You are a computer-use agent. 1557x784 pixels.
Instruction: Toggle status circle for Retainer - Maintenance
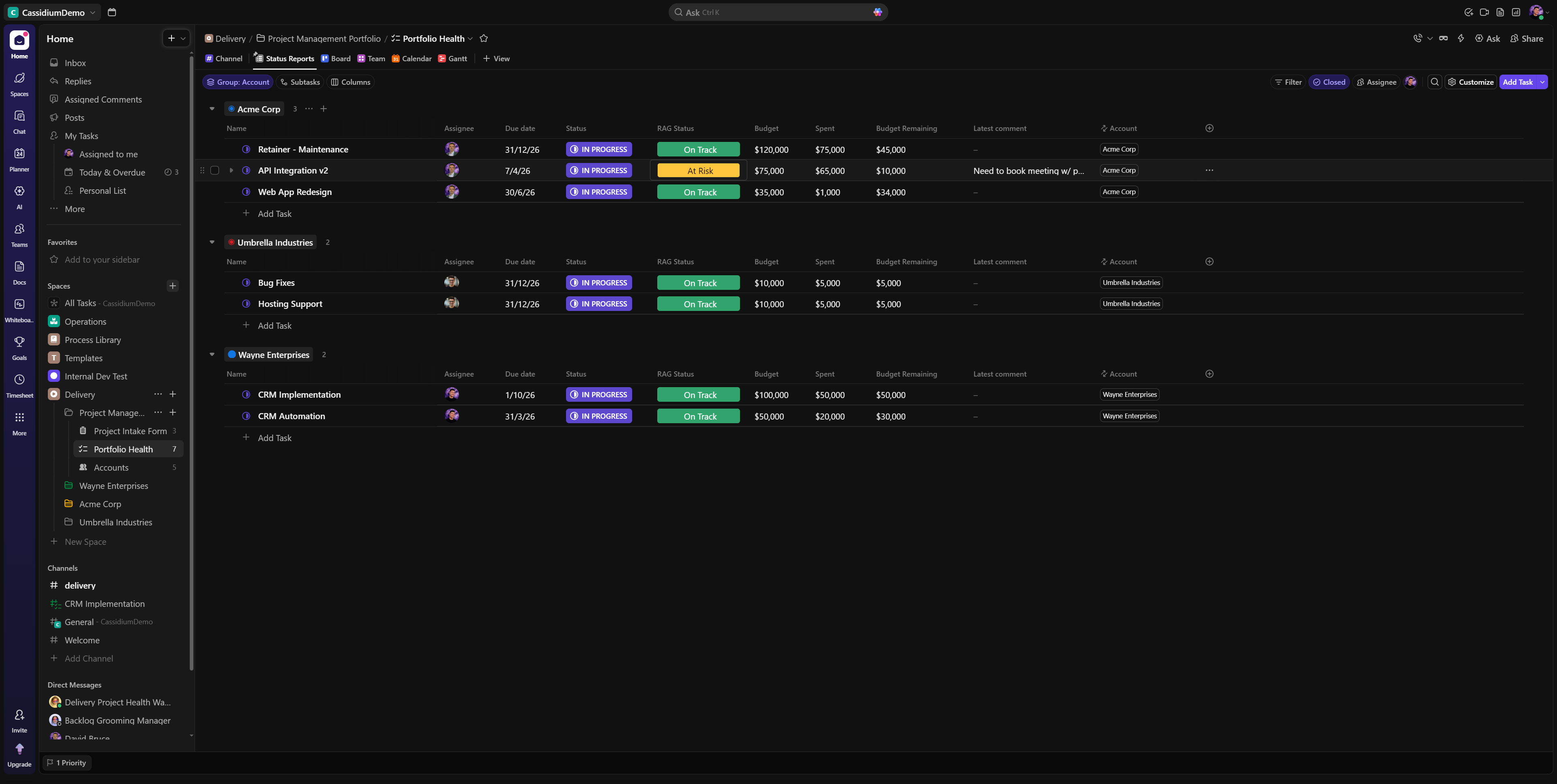tap(246, 149)
